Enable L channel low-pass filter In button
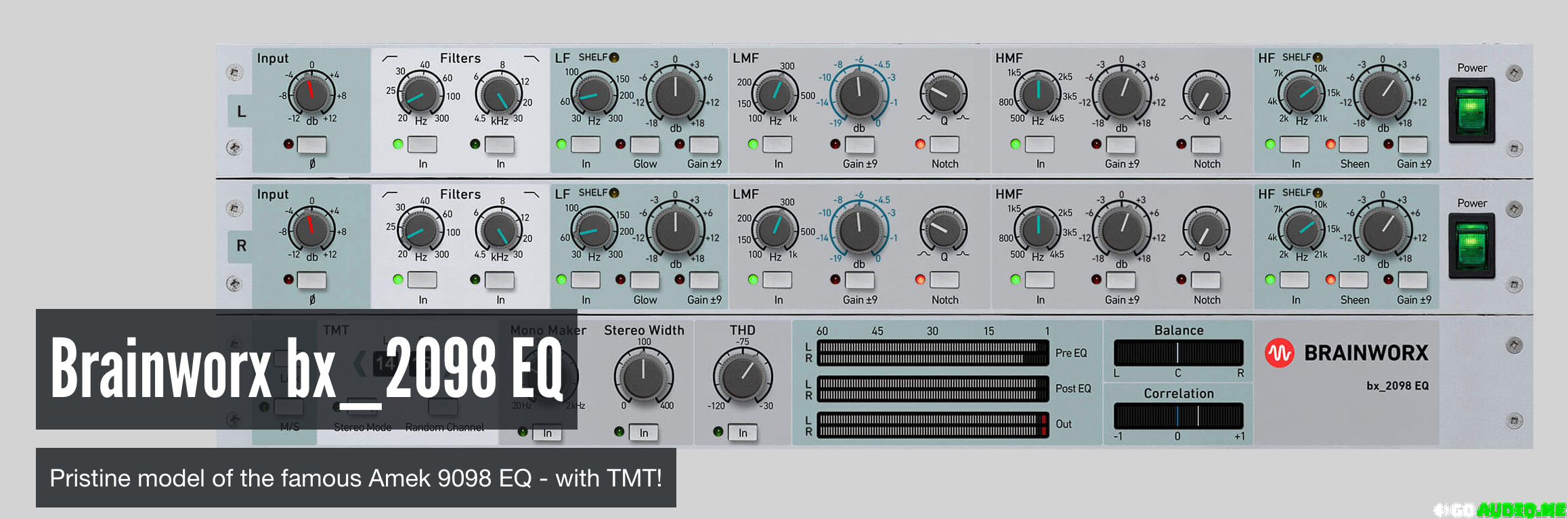Image resolution: width=1568 pixels, height=519 pixels. point(500,144)
